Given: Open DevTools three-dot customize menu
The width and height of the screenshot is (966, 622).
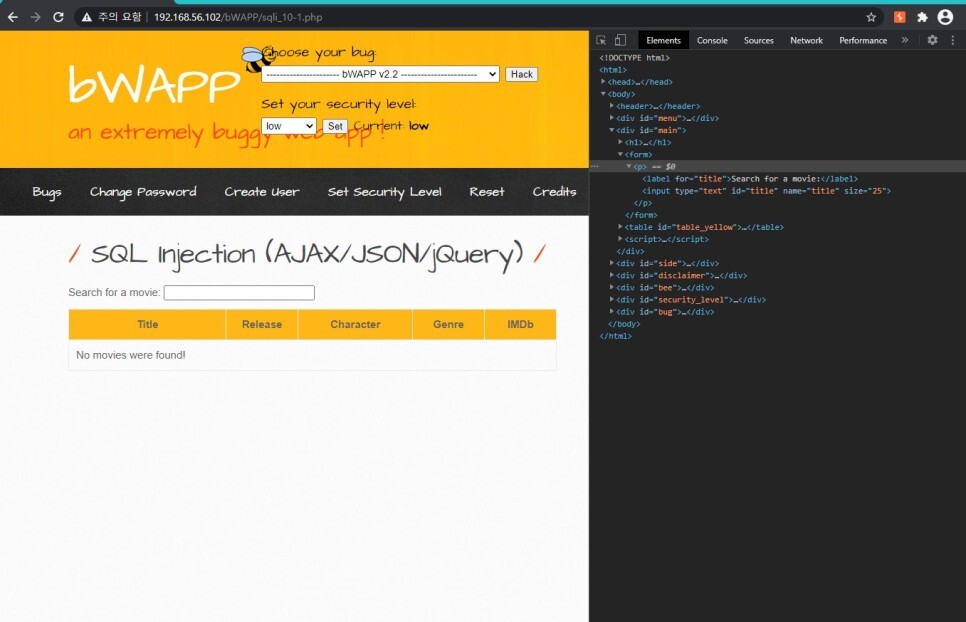Looking at the screenshot, I should coord(952,40).
